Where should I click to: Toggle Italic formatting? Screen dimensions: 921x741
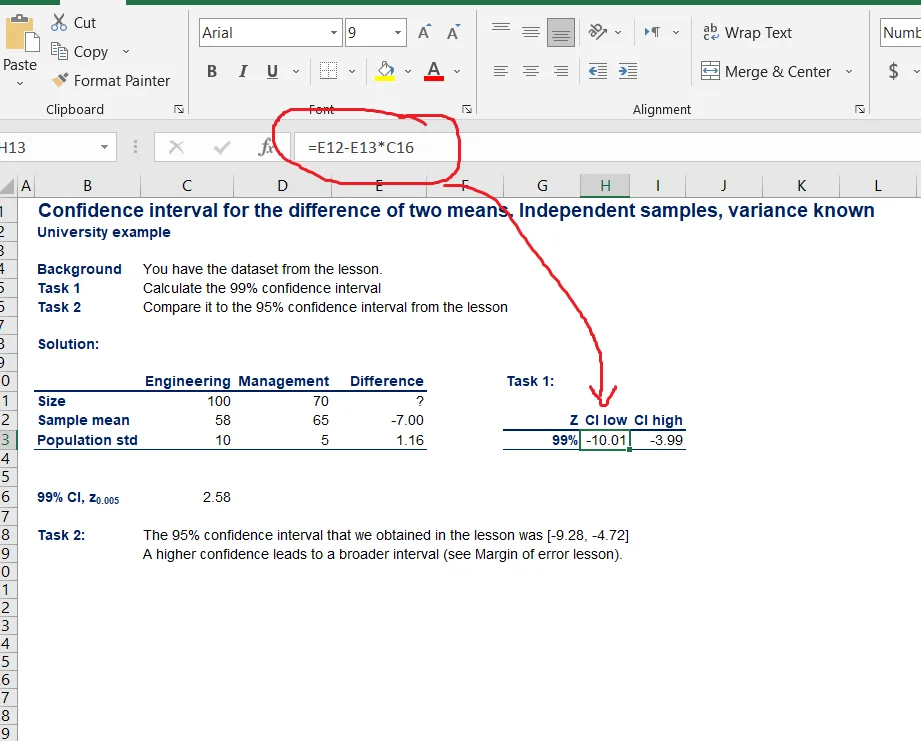click(242, 72)
